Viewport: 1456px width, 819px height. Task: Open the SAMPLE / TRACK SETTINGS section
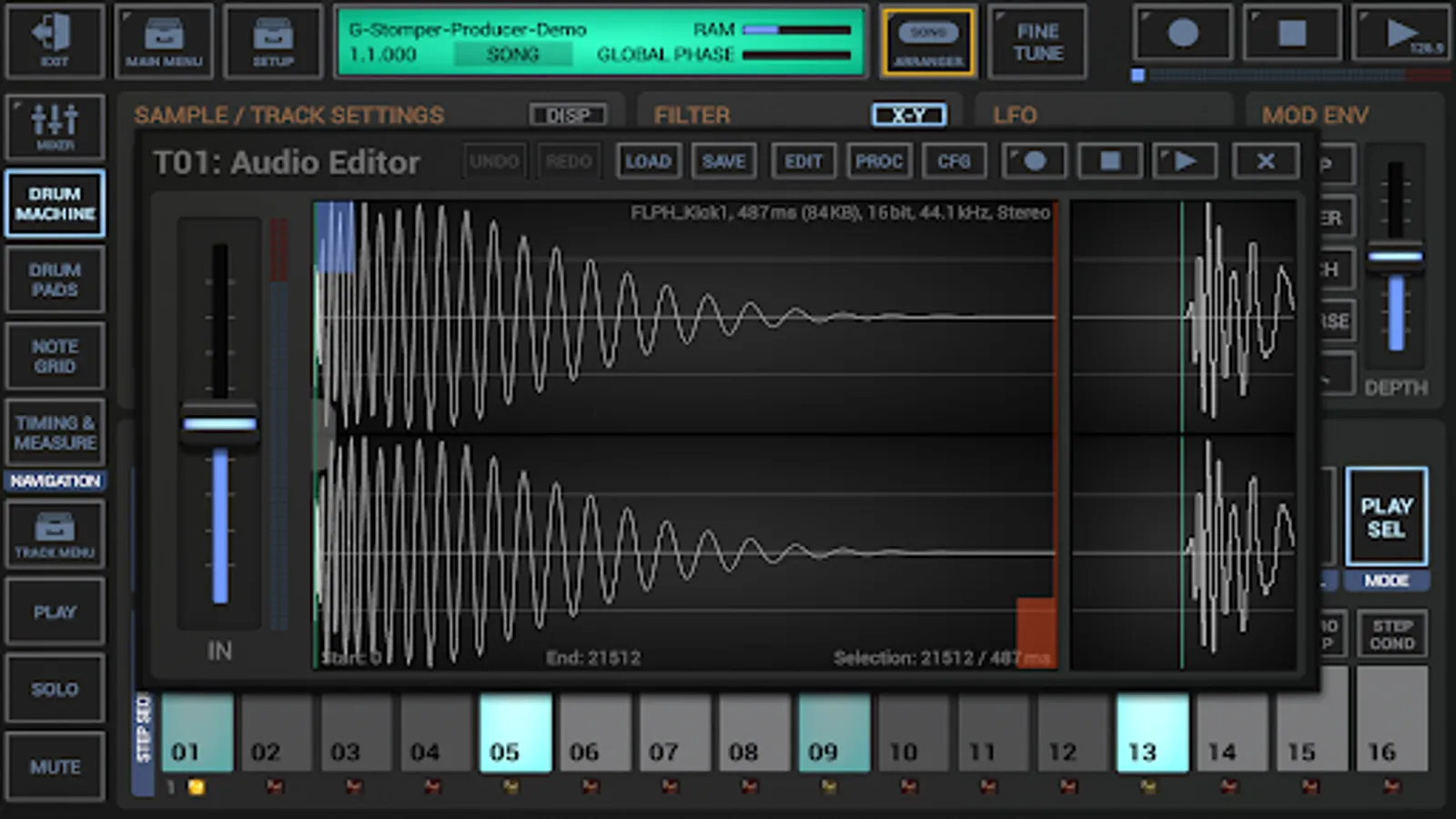(288, 115)
